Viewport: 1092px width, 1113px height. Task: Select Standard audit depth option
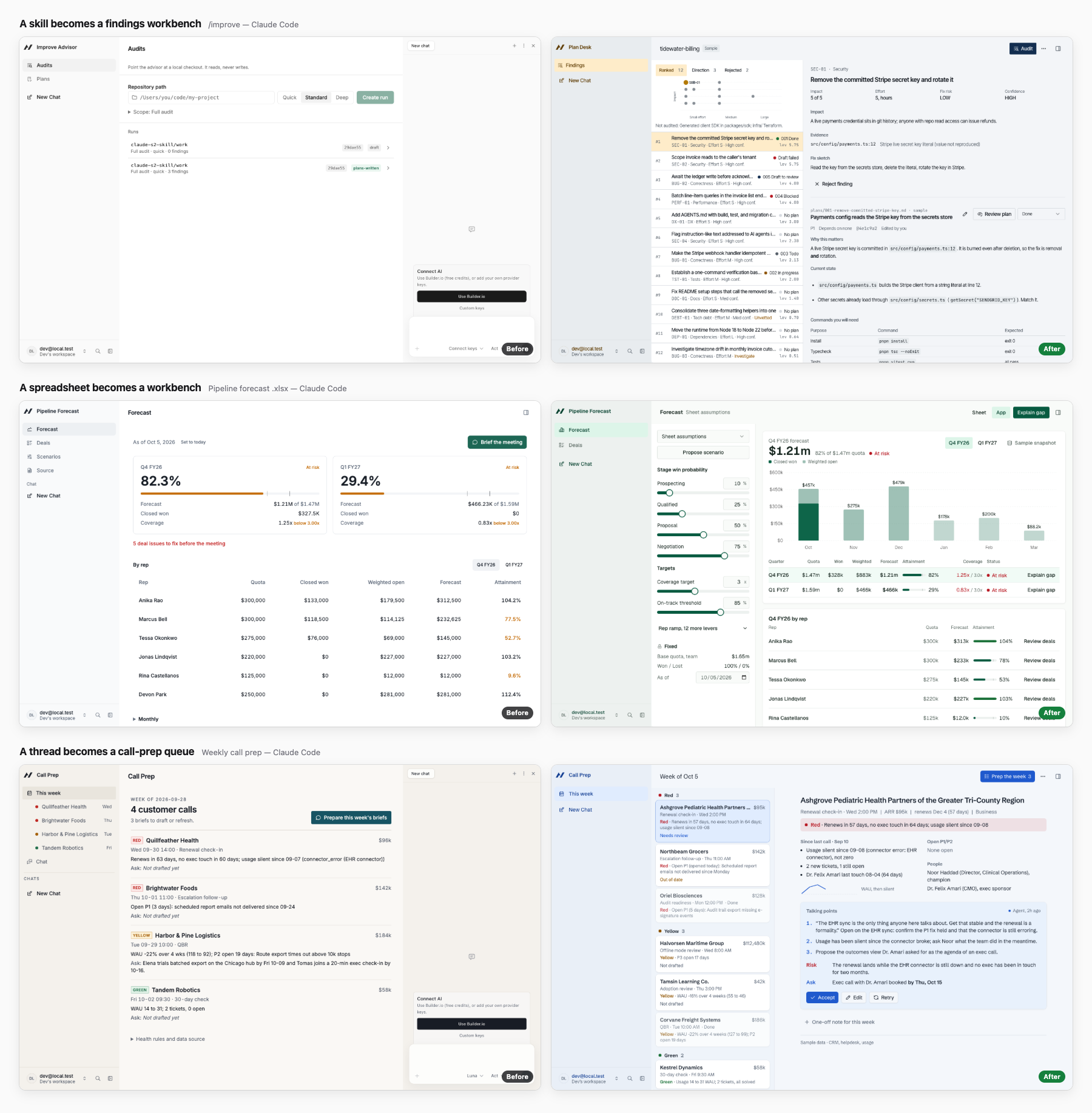(x=316, y=98)
